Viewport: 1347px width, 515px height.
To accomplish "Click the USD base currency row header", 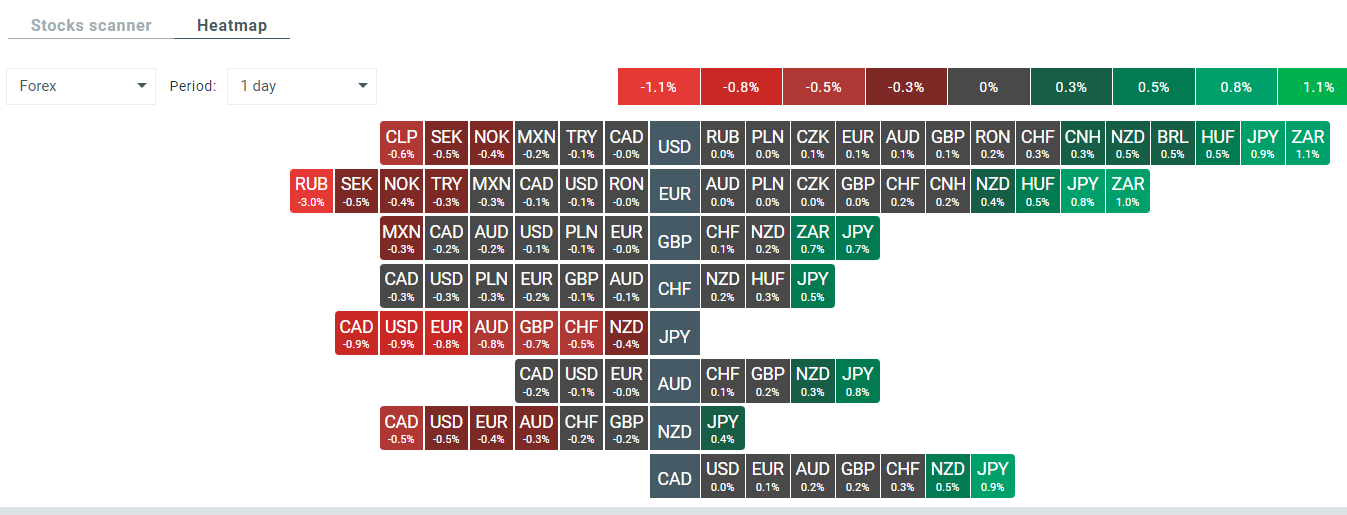I will coord(675,146).
